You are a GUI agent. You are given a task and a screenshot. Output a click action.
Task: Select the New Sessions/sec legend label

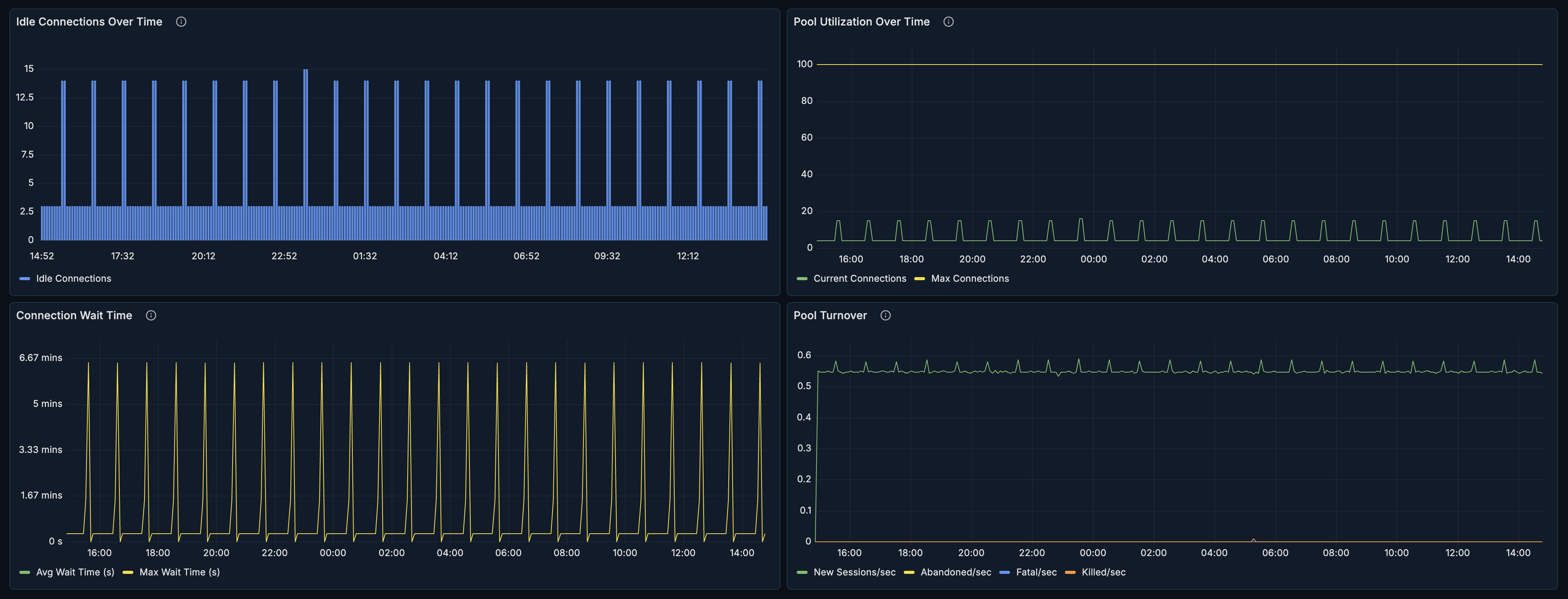[x=855, y=572]
